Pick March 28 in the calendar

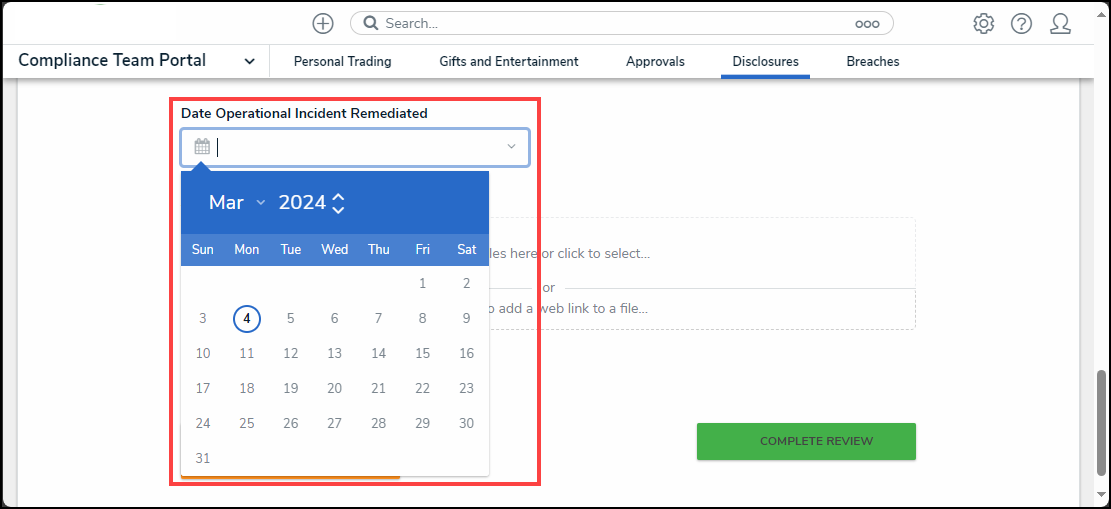(378, 423)
